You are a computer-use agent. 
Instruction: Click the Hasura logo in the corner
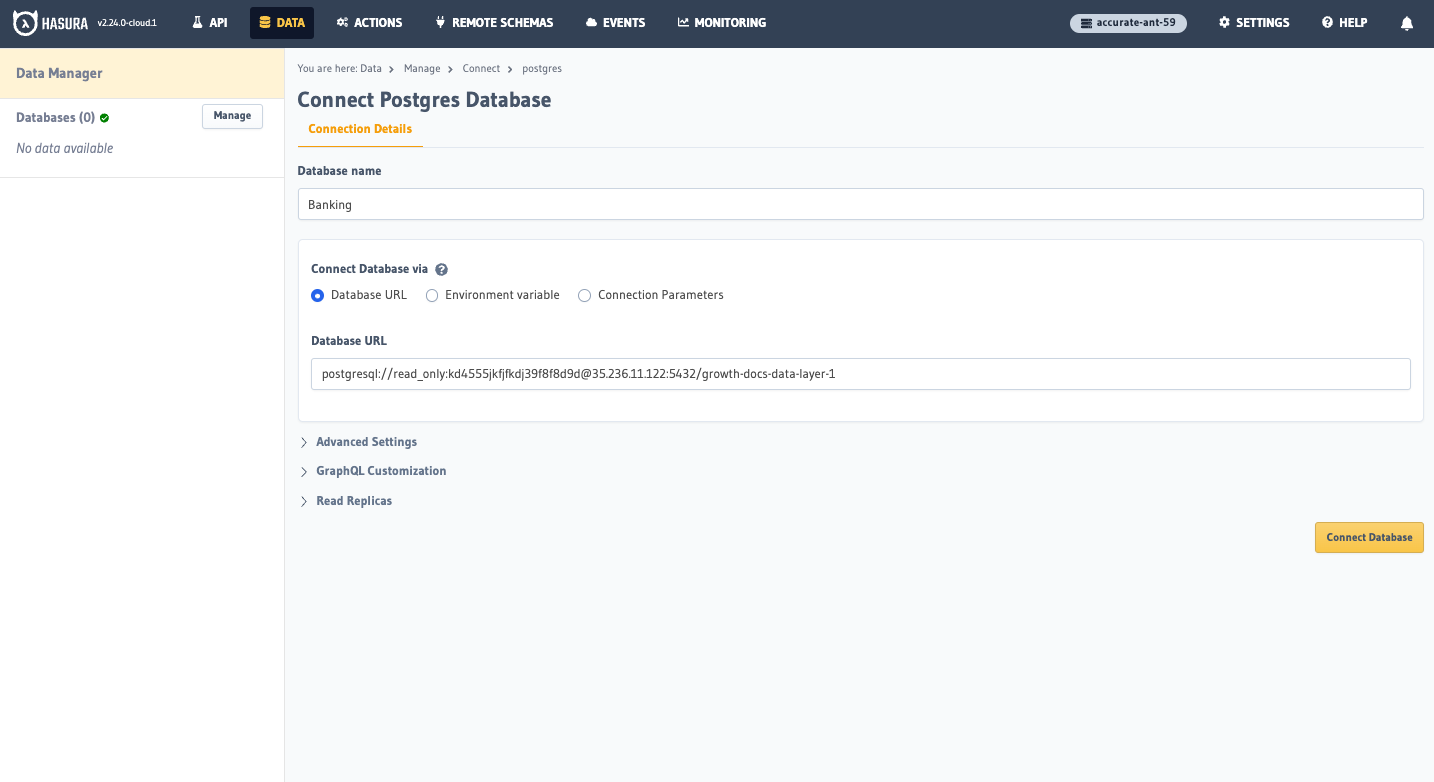click(x=24, y=22)
